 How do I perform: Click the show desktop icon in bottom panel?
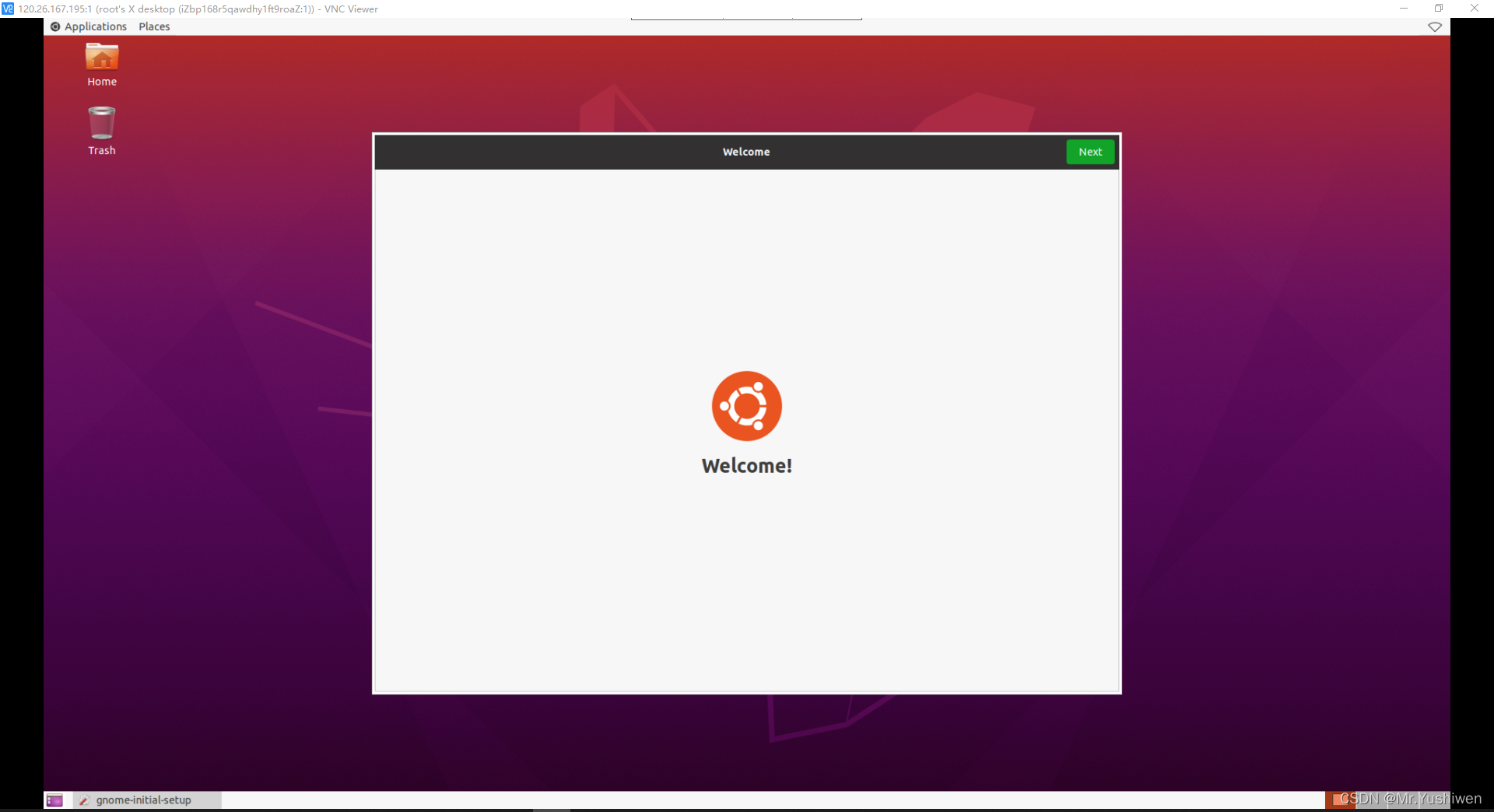coord(54,800)
